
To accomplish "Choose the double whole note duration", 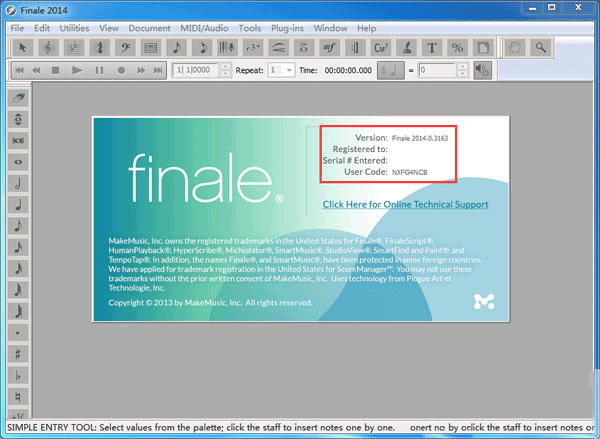I will [x=18, y=140].
